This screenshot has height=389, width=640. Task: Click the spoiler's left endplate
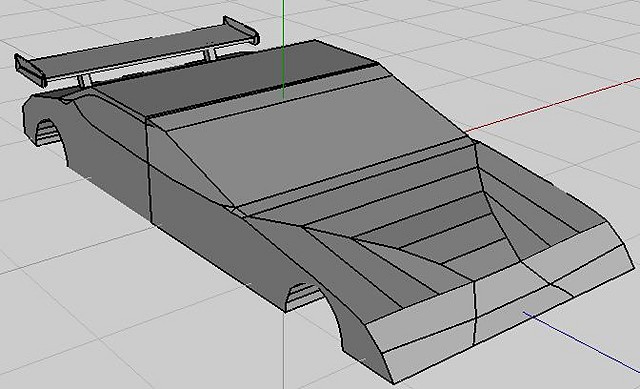point(29,70)
